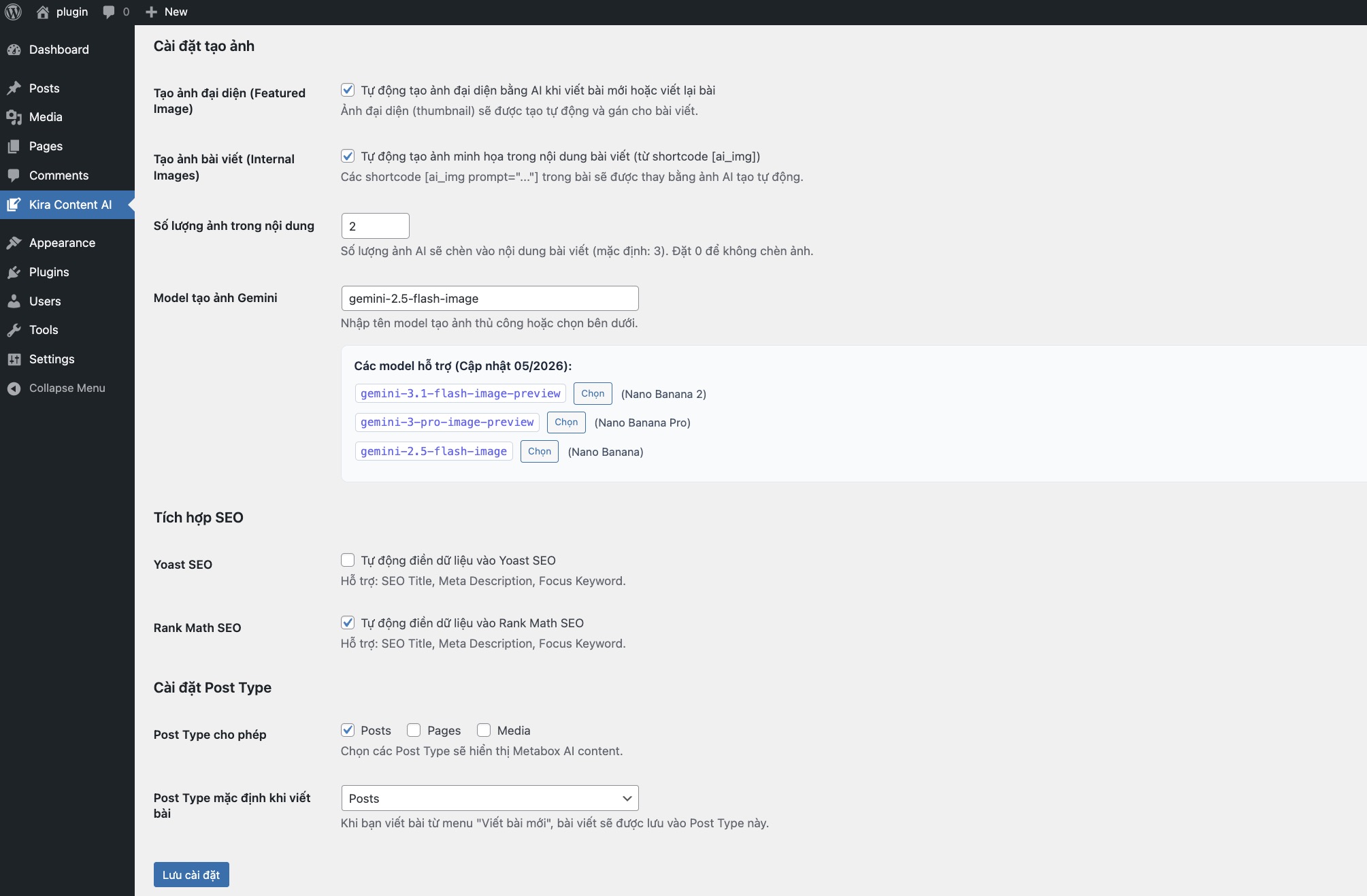Viewport: 1367px width, 896px height.
Task: Click the Nano Banana 2 text
Action: (x=663, y=394)
